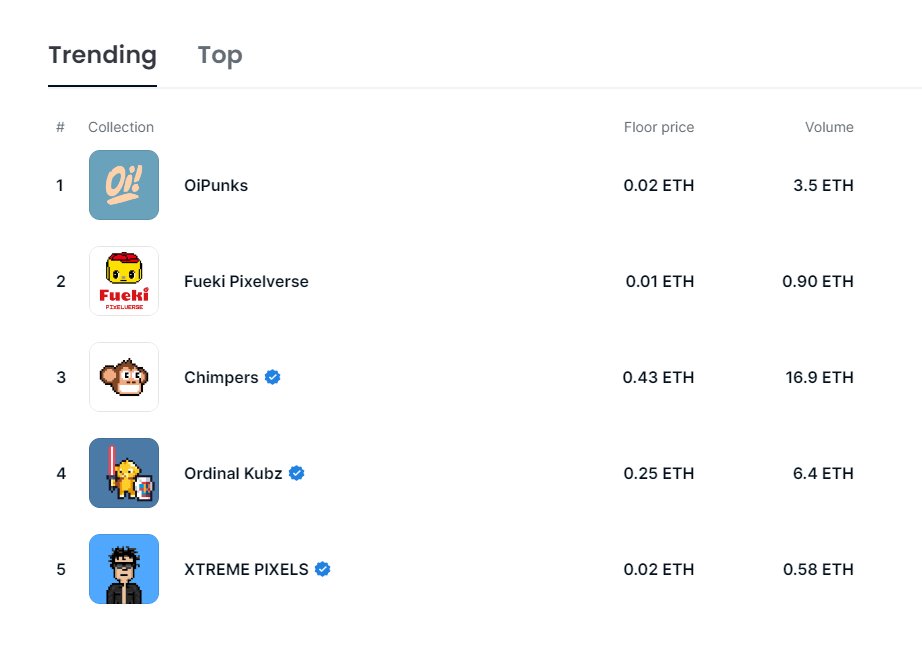Click the Chimpers verified badge
922x659 pixels.
[x=272, y=377]
